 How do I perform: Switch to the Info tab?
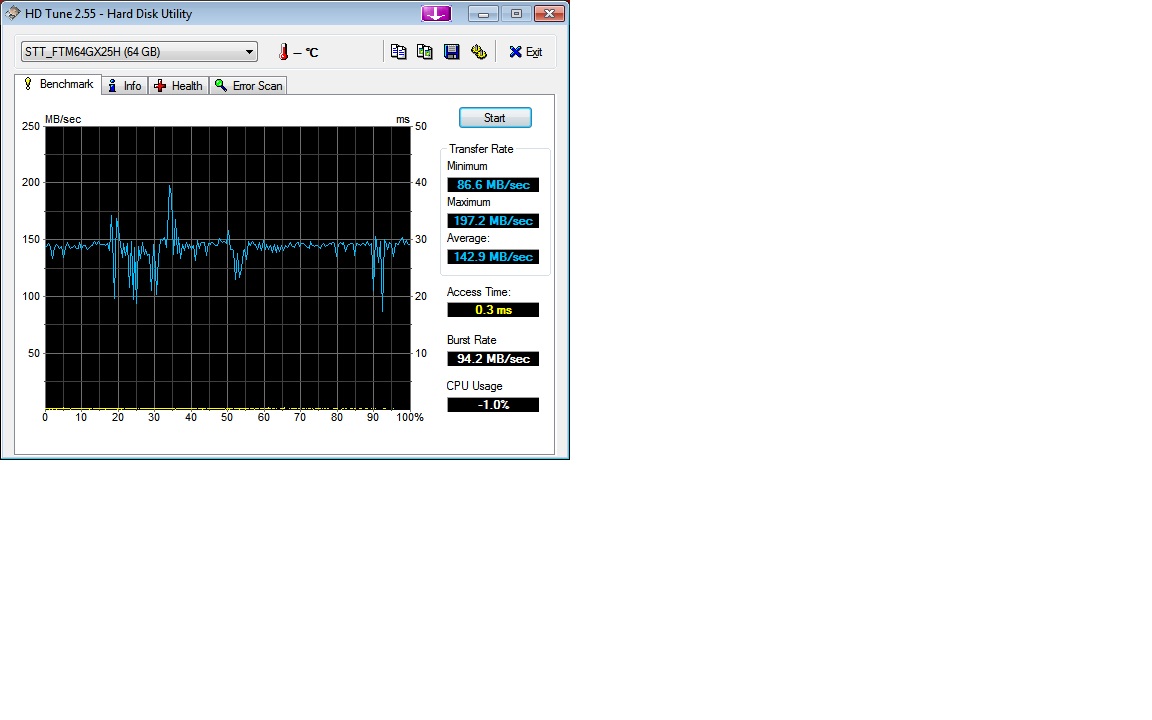[125, 86]
